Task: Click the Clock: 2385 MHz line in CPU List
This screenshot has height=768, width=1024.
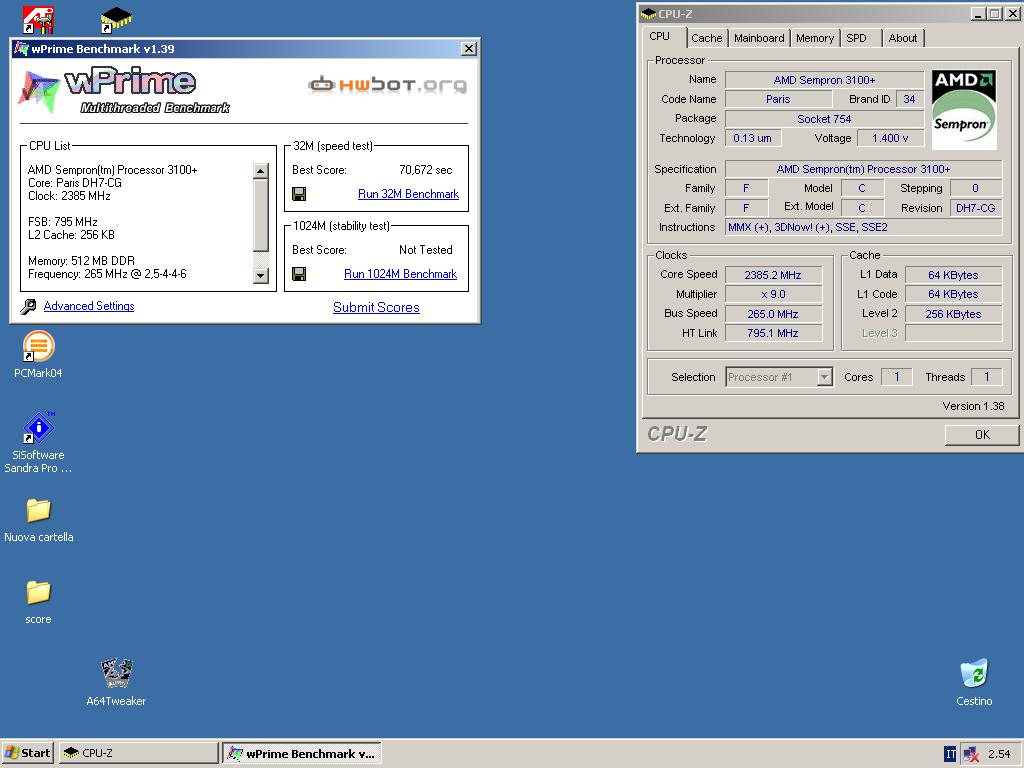Action: (69, 196)
